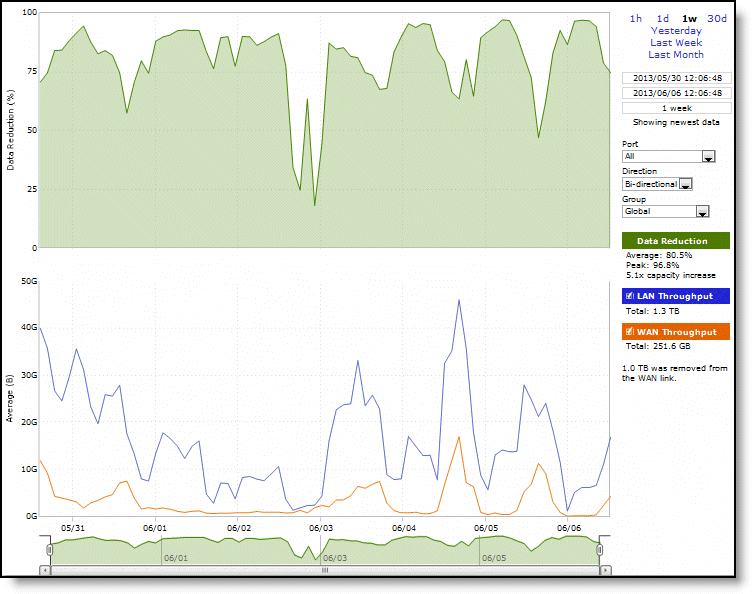Select the 1d time range

click(663, 18)
